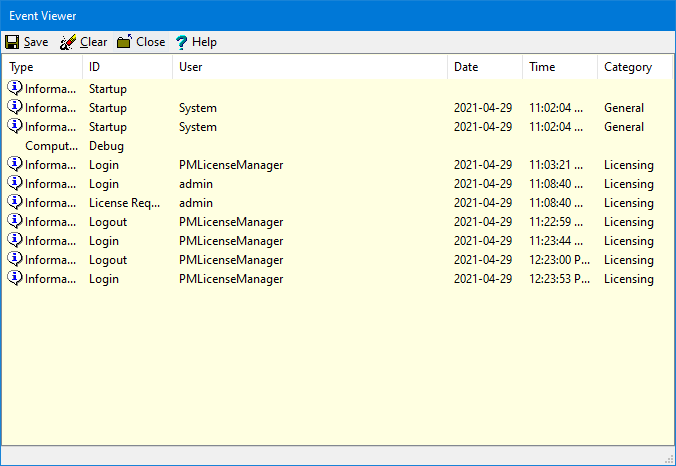Click the info icon on License Req row
The height and width of the screenshot is (466, 676).
pos(15,202)
